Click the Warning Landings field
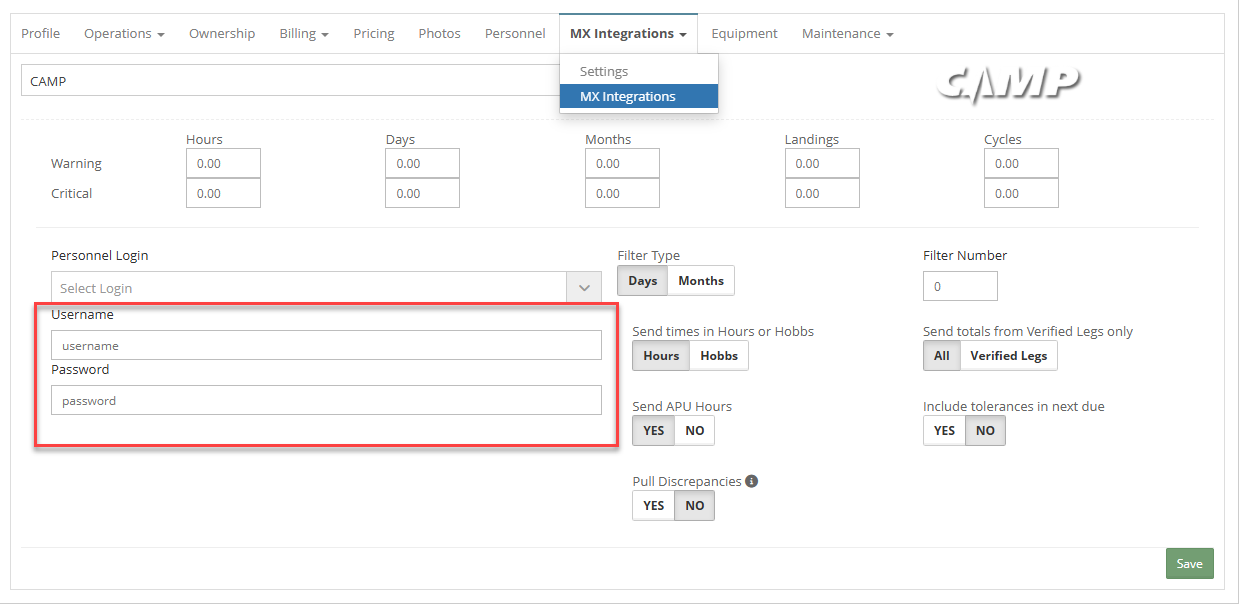Screen dimensions: 1239x604 tap(821, 163)
